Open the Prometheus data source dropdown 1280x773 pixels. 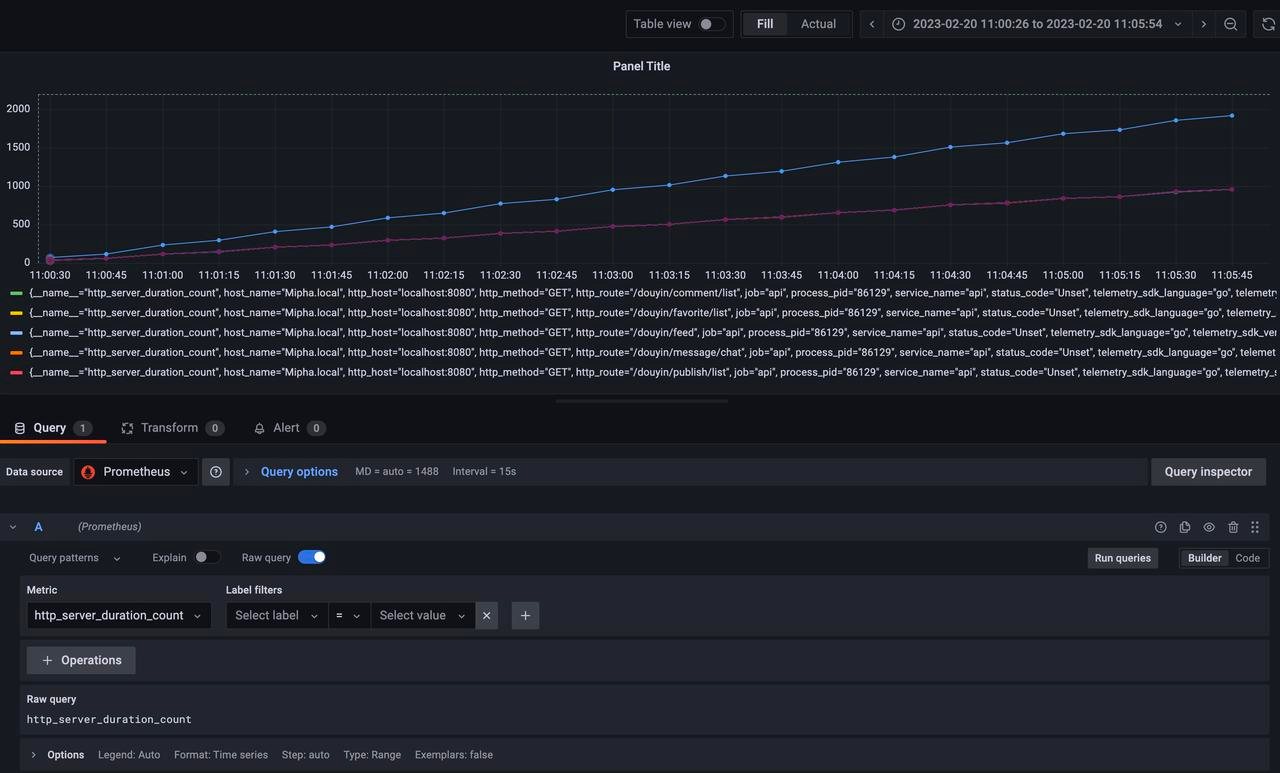click(x=136, y=472)
